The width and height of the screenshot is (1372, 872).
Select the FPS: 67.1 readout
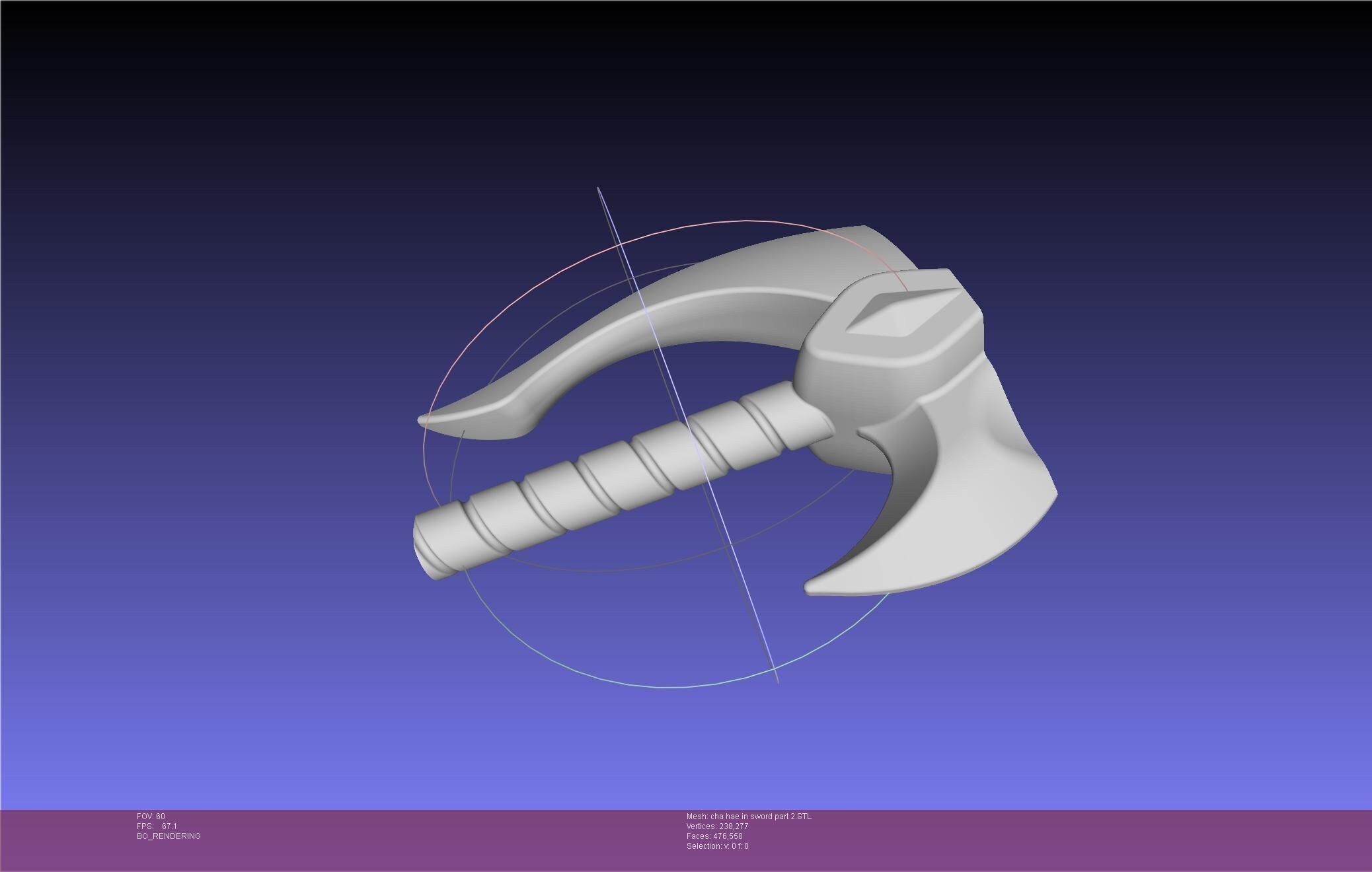coord(157,826)
